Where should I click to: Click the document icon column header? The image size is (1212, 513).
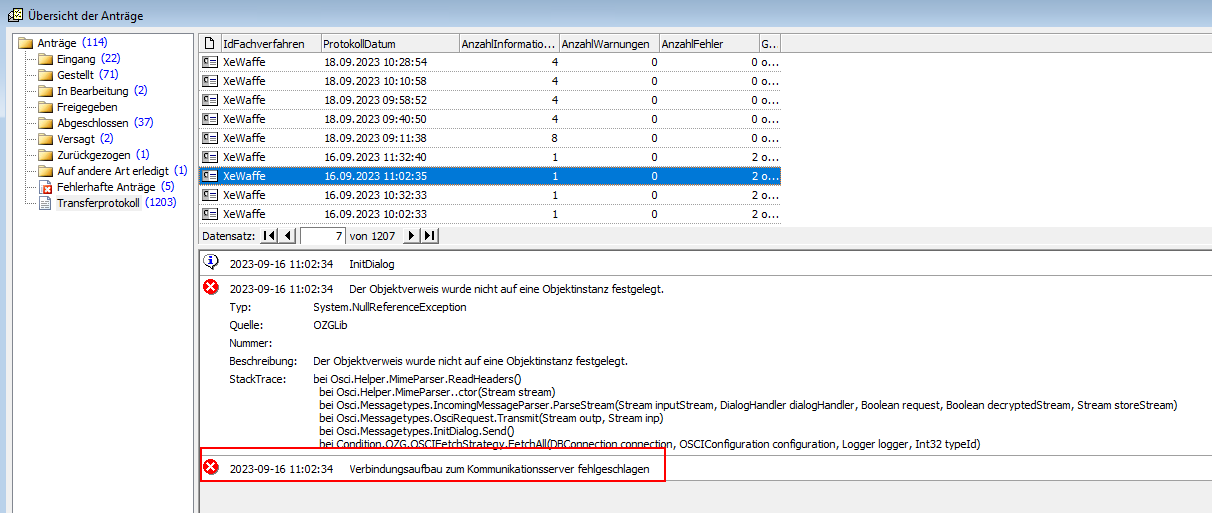[x=210, y=44]
